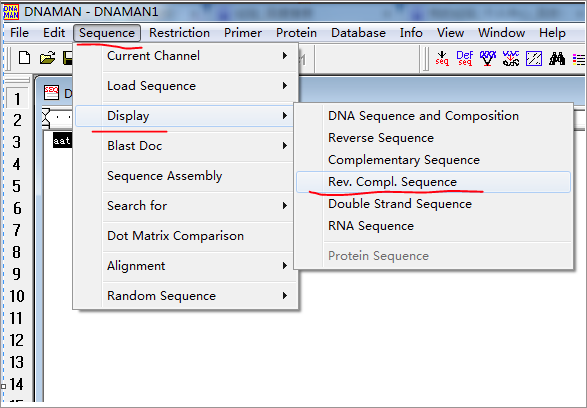Click the binoculars search icon

(557, 58)
